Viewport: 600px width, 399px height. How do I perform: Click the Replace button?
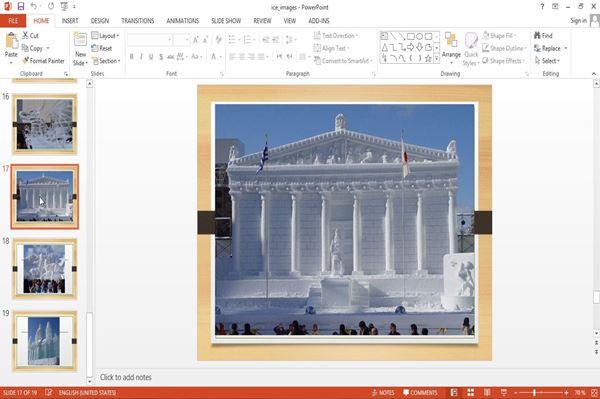(x=550, y=48)
